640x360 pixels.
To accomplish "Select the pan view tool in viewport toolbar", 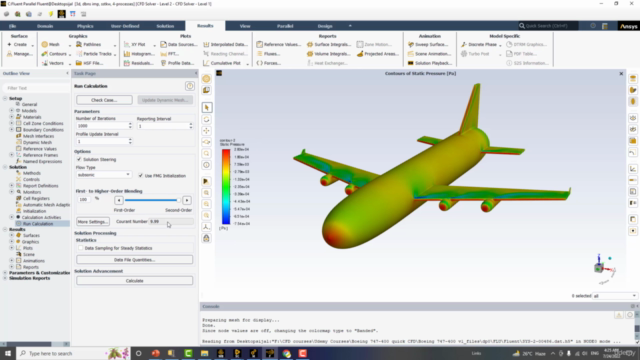I will click(x=207, y=131).
